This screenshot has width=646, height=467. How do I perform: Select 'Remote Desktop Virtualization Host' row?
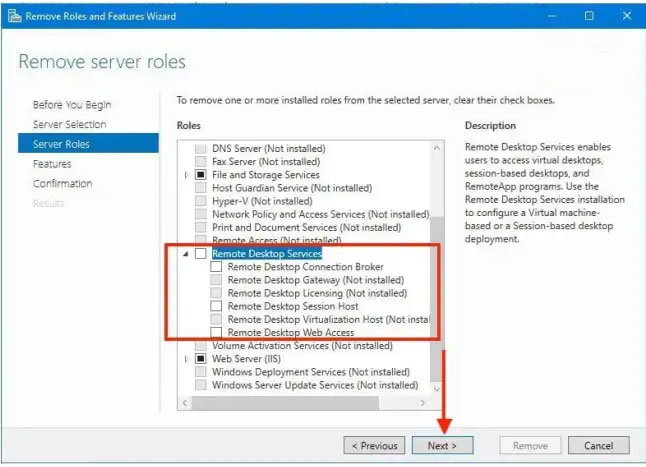click(329, 320)
